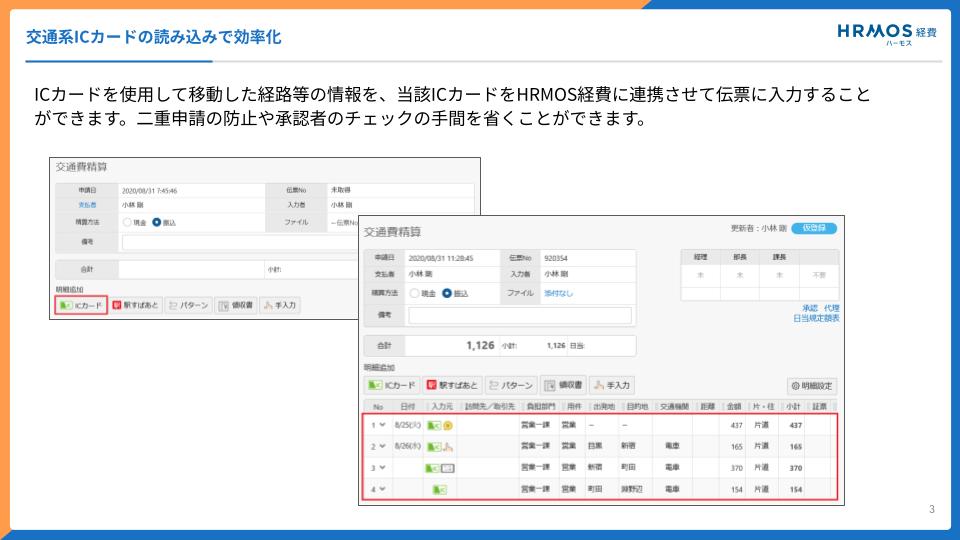
Task: Click 165 amount in row 2
Action: [x=737, y=447]
